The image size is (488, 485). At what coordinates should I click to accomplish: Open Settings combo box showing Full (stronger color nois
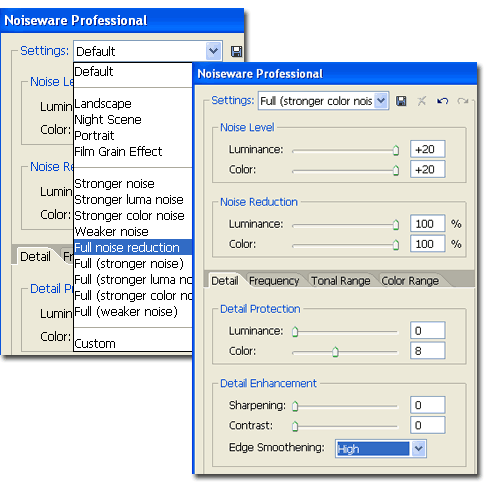point(323,101)
